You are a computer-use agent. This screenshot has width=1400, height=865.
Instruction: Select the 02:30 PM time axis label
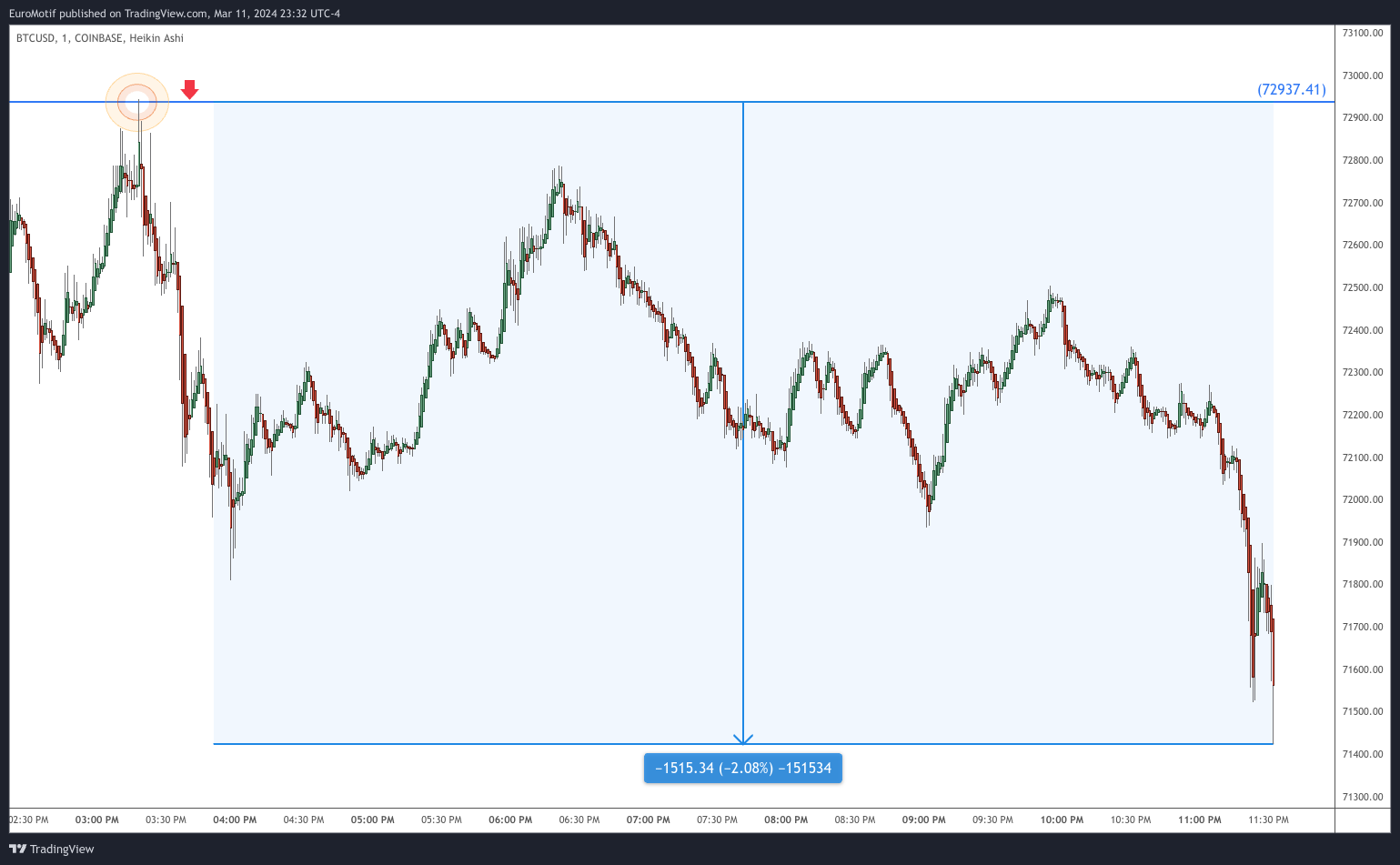(x=29, y=820)
